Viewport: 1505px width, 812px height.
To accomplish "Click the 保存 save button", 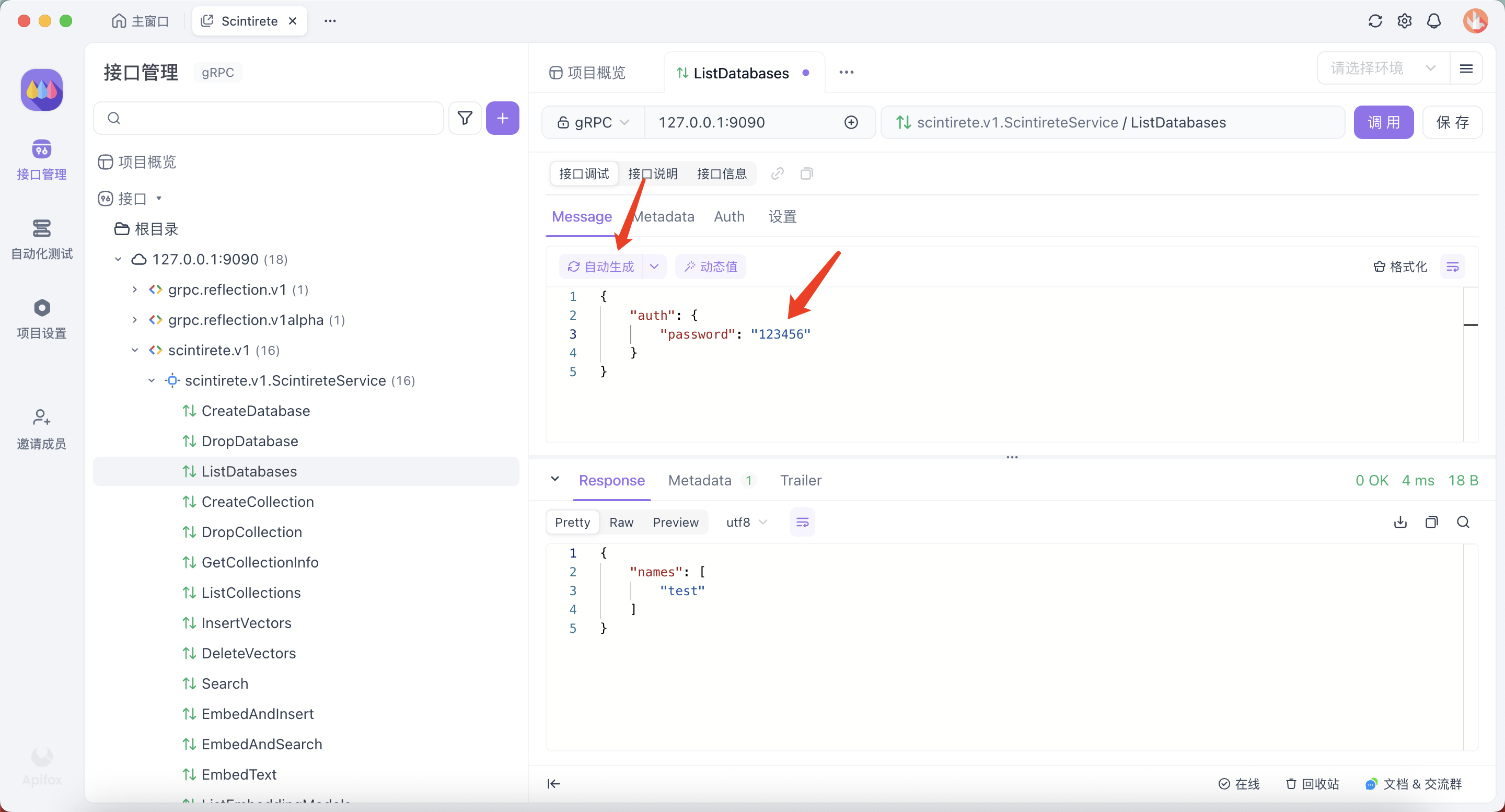I will (x=1452, y=122).
